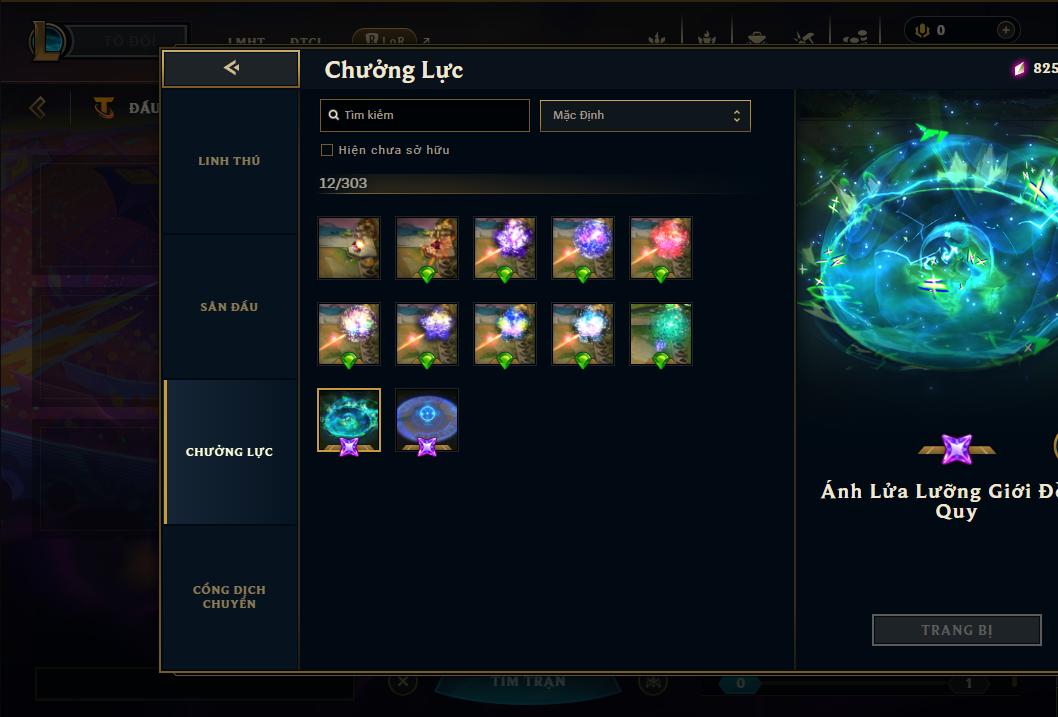This screenshot has height=717, width=1058.
Task: Focus the Tìm kiếm search field
Action: [424, 115]
